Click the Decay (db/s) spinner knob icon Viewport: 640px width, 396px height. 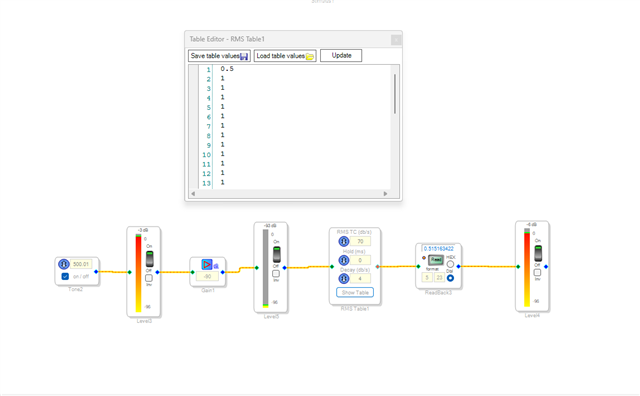[344, 278]
